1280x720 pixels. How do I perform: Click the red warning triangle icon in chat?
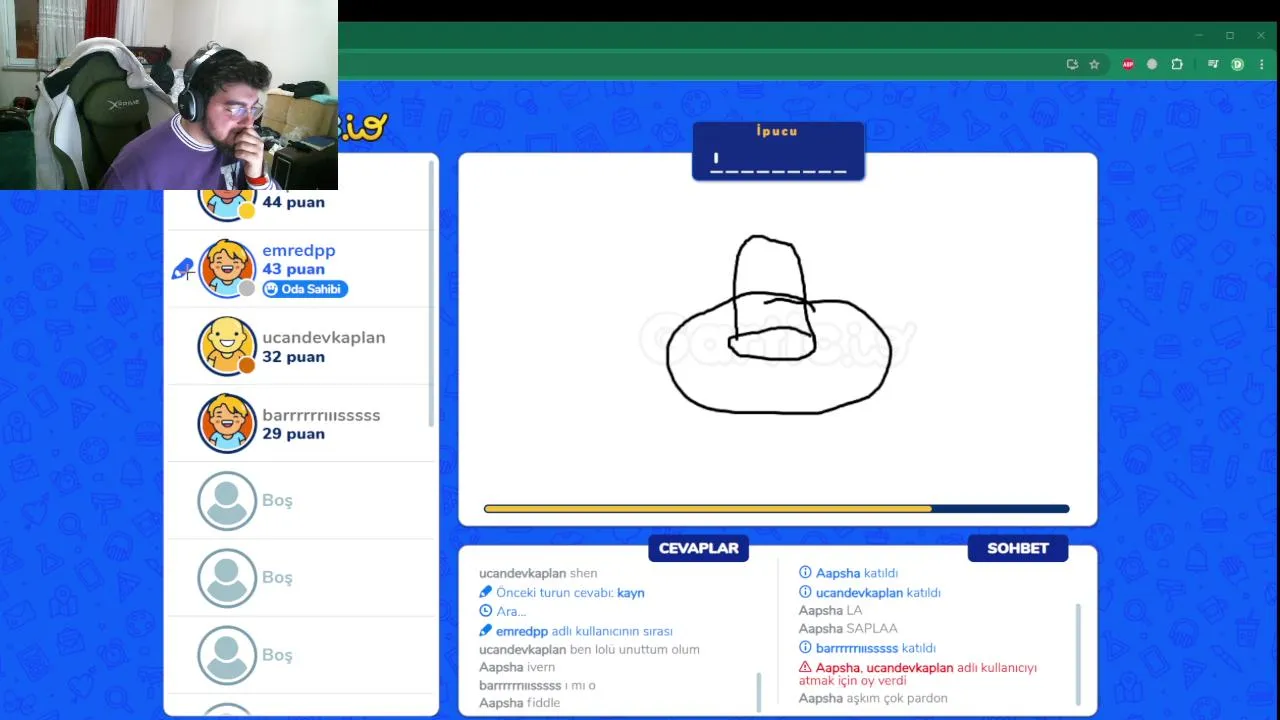pos(805,667)
